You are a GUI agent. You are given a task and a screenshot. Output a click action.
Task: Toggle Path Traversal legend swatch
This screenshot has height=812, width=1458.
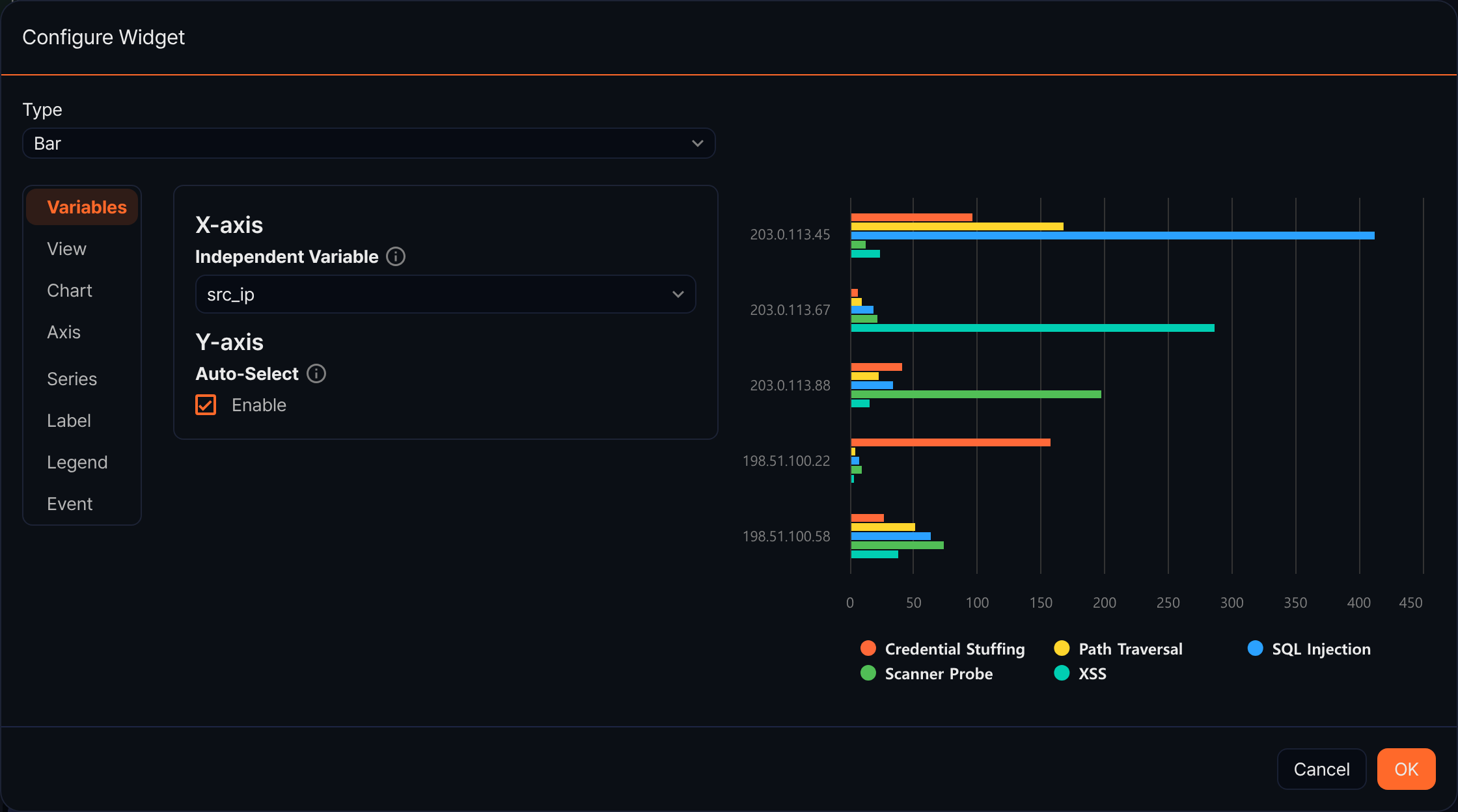coord(1062,648)
